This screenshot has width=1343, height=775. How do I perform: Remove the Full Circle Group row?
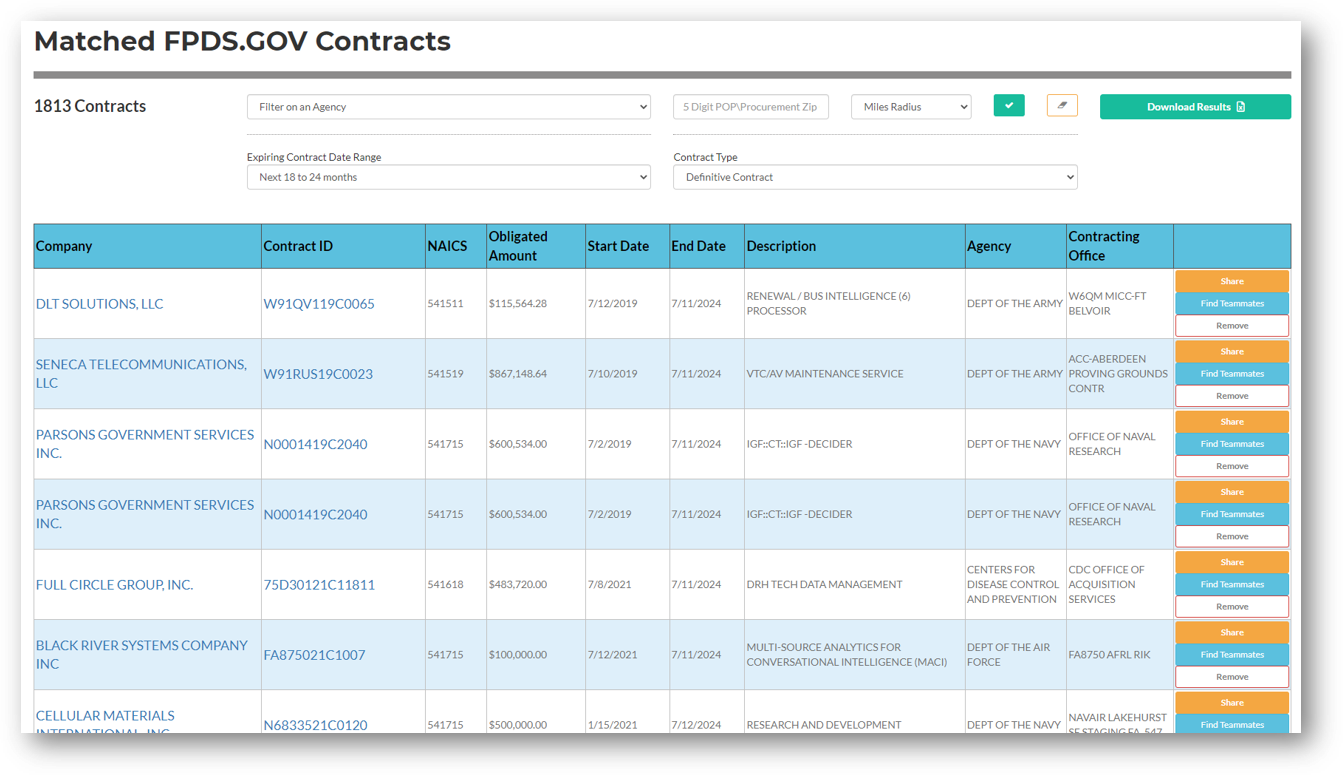click(x=1232, y=606)
